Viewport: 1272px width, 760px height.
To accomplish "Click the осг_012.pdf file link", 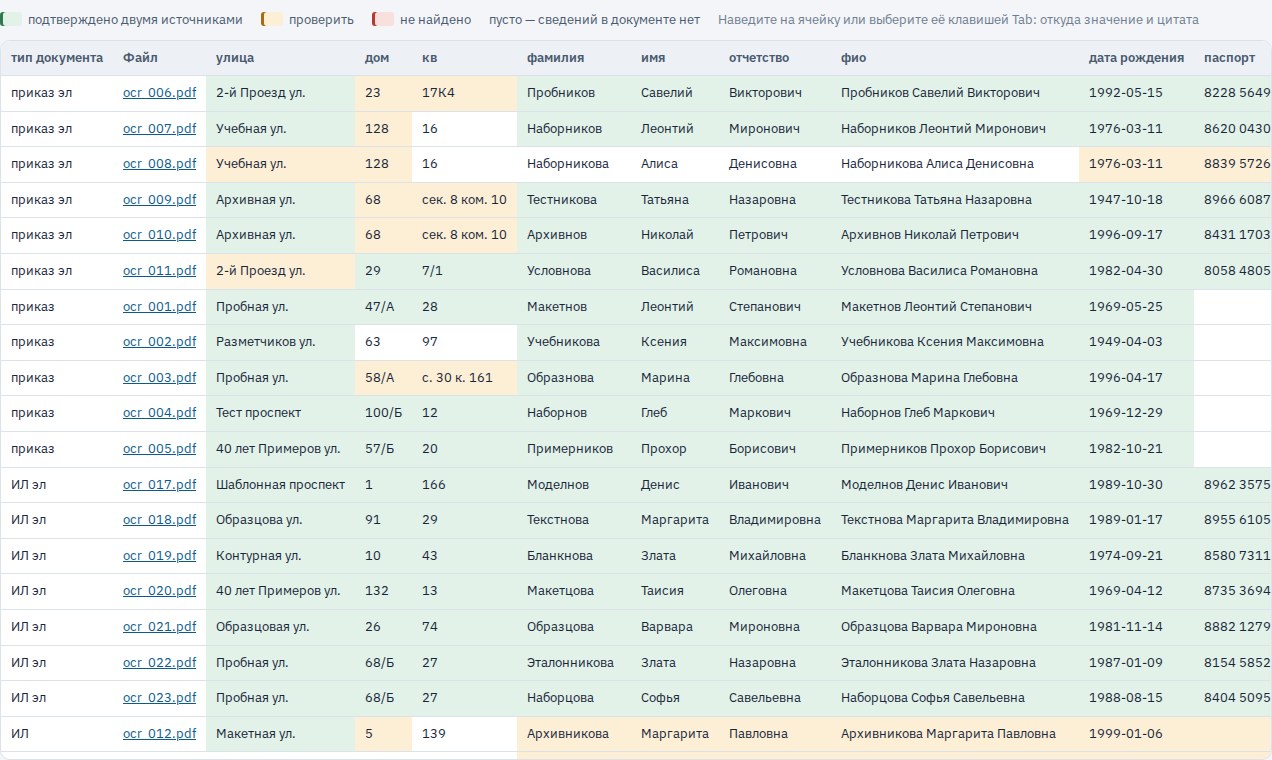I will [160, 734].
